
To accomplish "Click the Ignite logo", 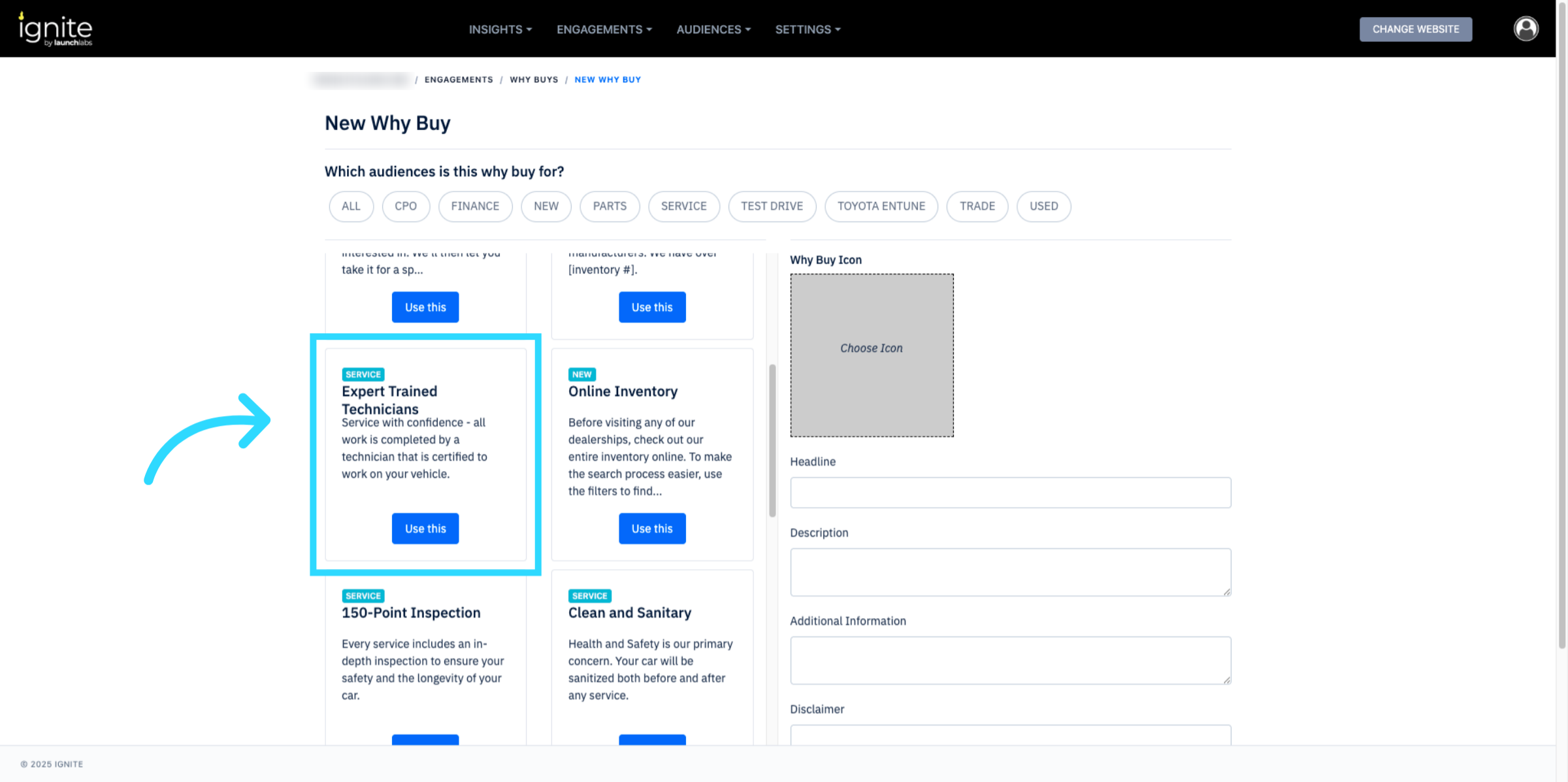I will pyautogui.click(x=56, y=29).
